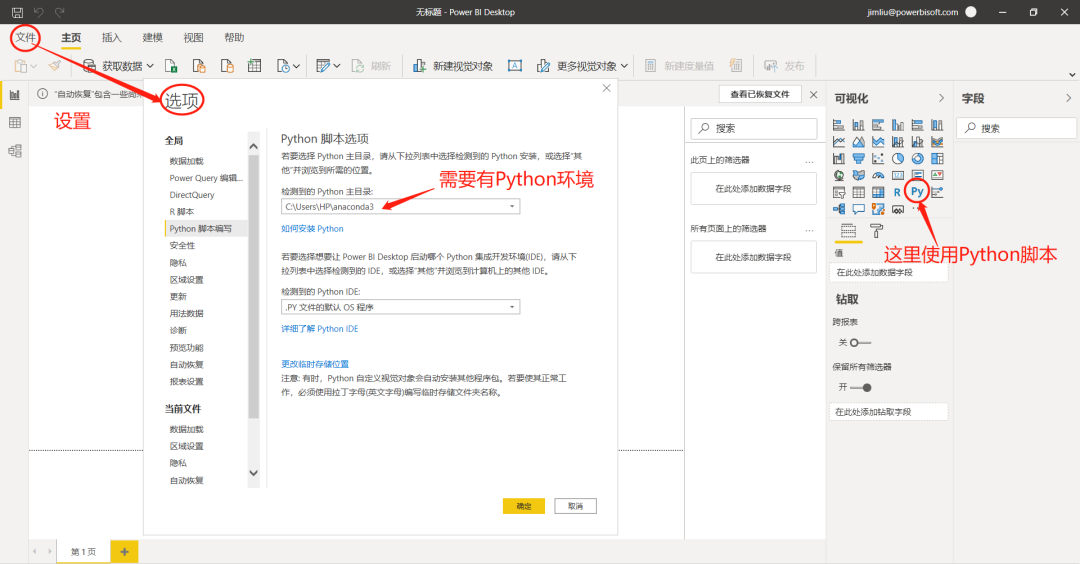The height and width of the screenshot is (564, 1080).
Task: Click the text box toolbar icon
Action: point(515,65)
